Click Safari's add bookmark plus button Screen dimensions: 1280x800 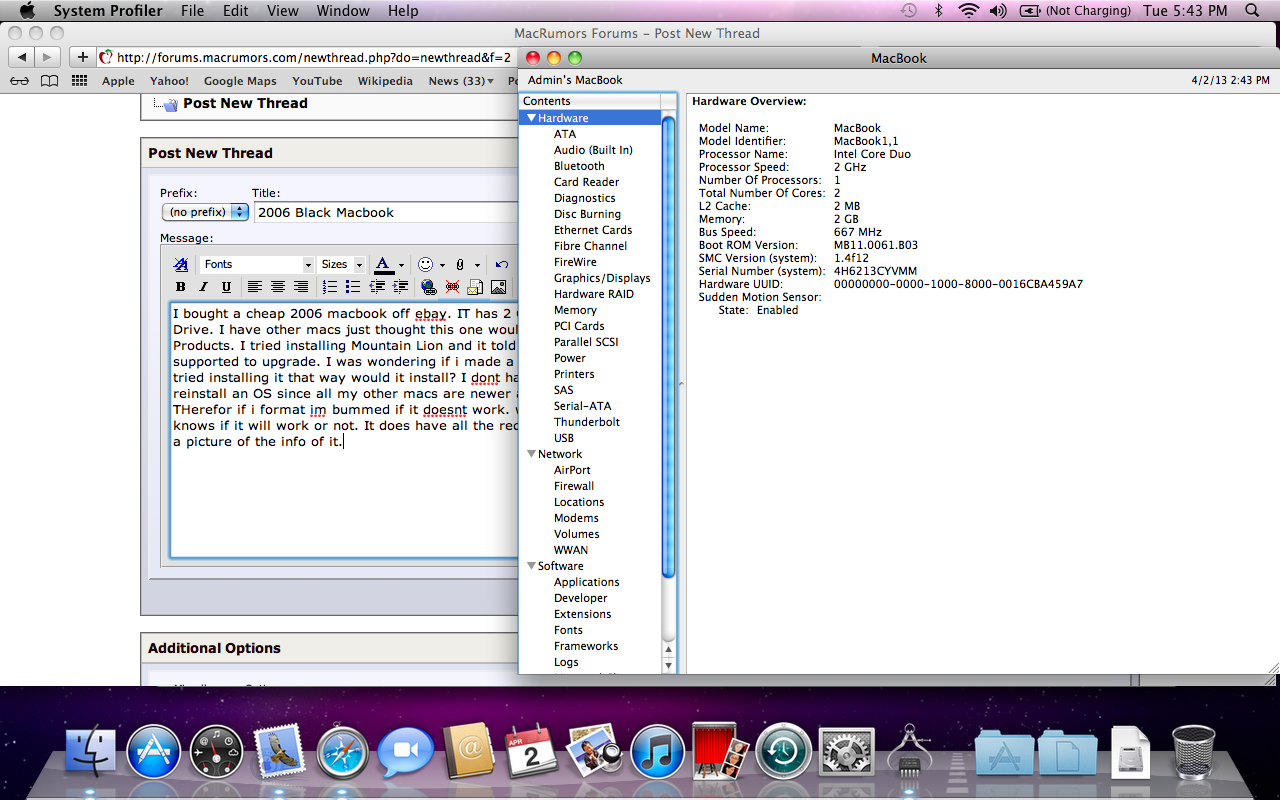(x=83, y=57)
